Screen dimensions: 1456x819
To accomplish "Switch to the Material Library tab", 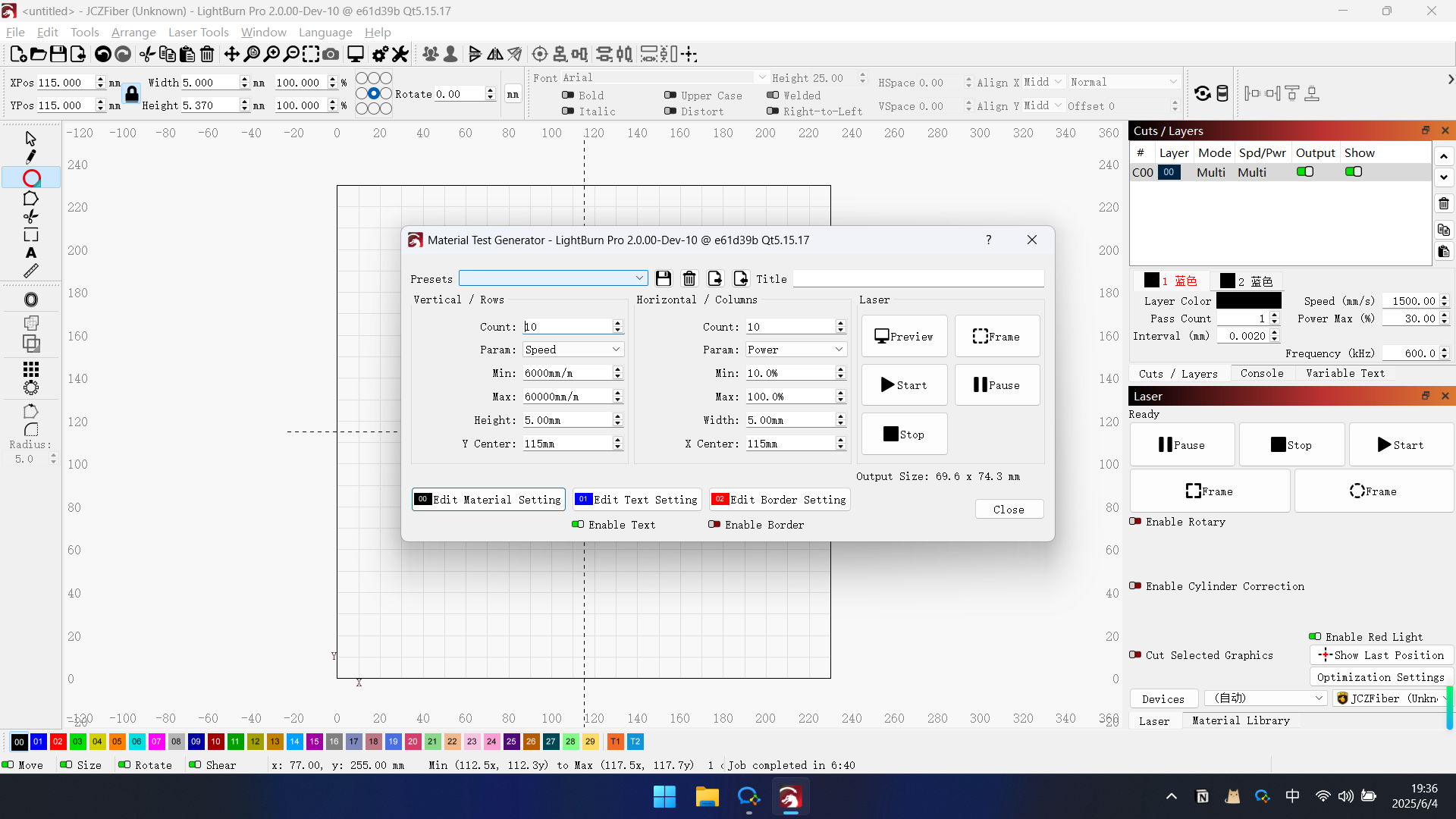I will pos(1241,720).
